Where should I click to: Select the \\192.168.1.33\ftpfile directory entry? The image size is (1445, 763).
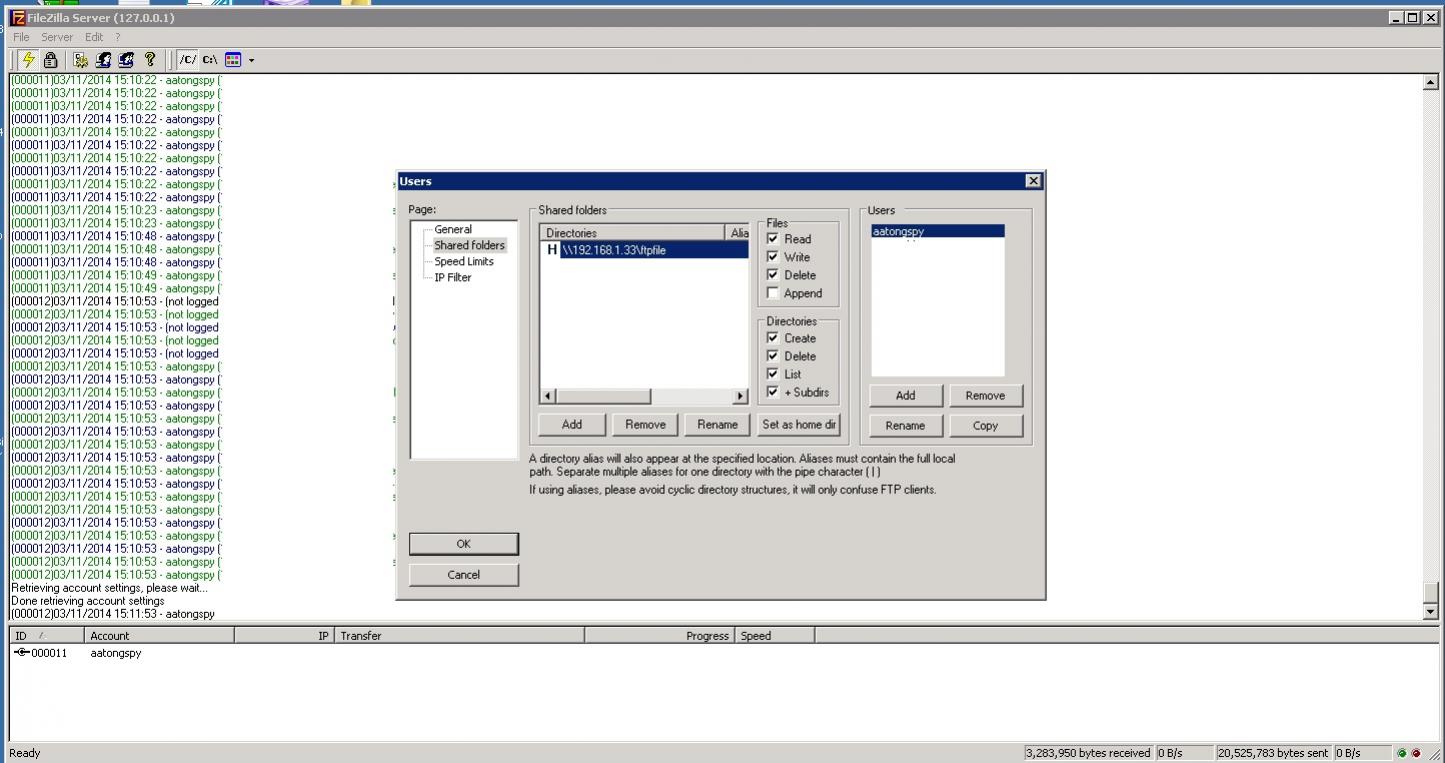point(645,250)
